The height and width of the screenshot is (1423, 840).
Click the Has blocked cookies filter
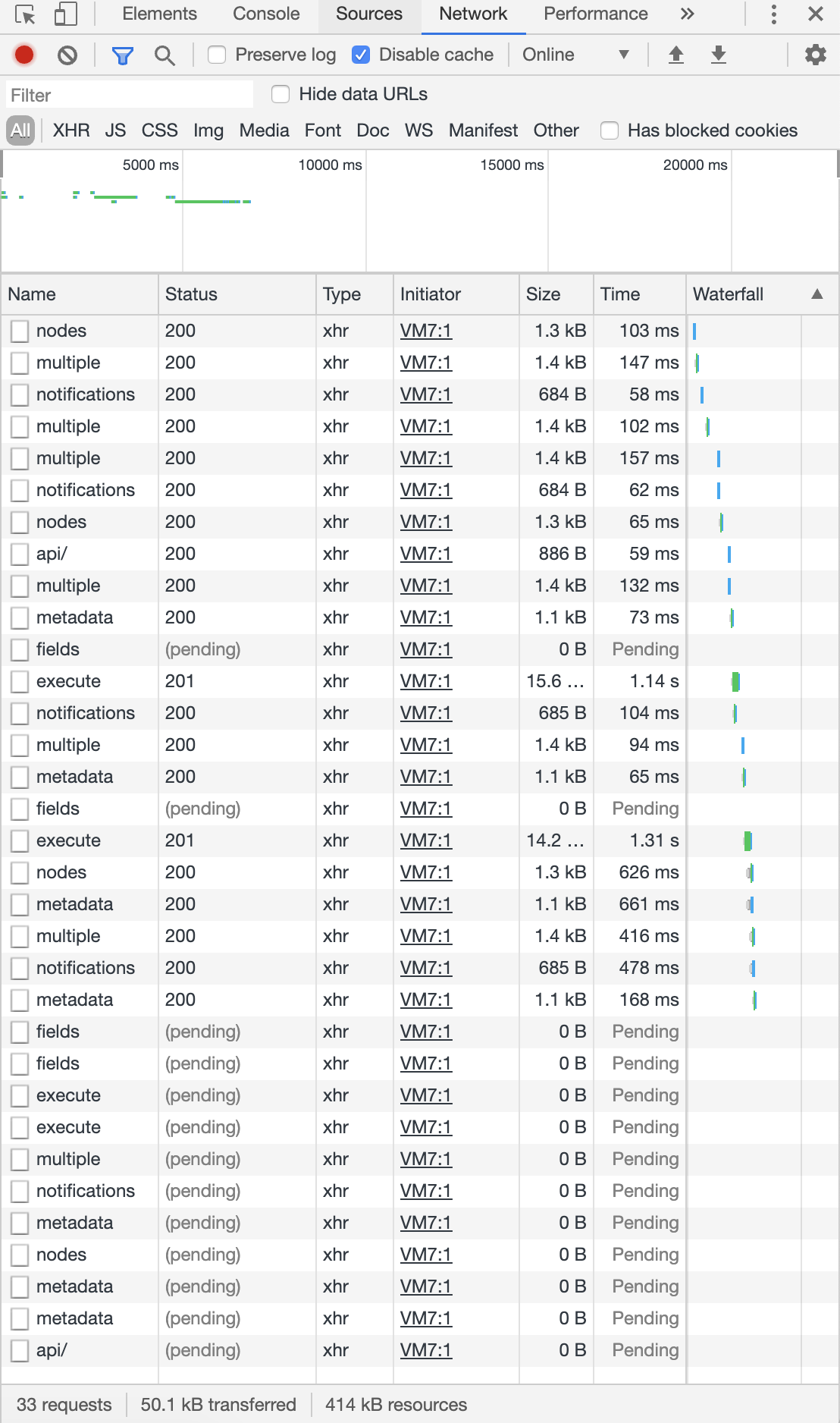pos(609,130)
